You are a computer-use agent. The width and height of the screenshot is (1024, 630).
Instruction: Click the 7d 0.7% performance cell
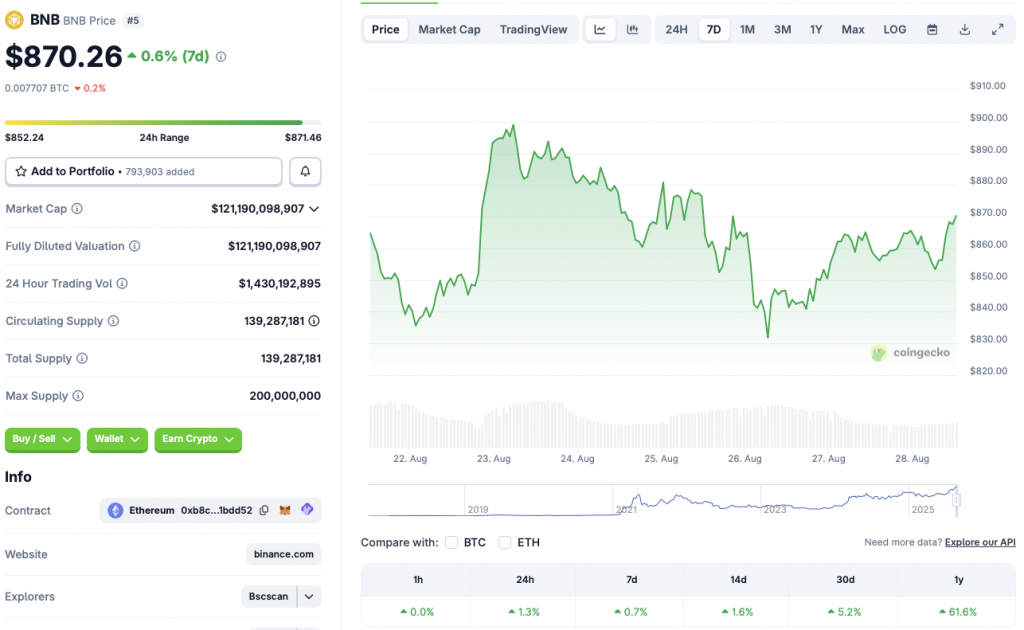(632, 612)
